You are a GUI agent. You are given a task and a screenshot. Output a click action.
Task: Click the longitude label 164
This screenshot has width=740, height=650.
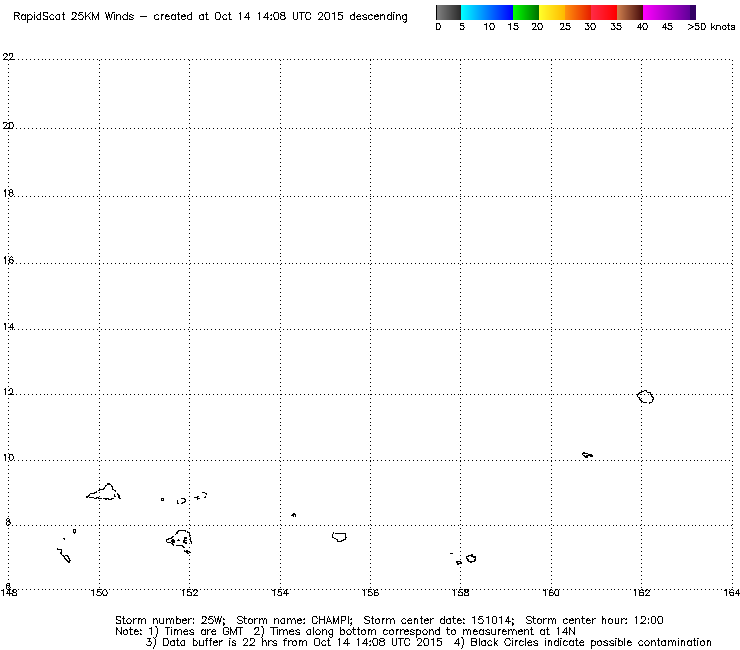(x=731, y=592)
